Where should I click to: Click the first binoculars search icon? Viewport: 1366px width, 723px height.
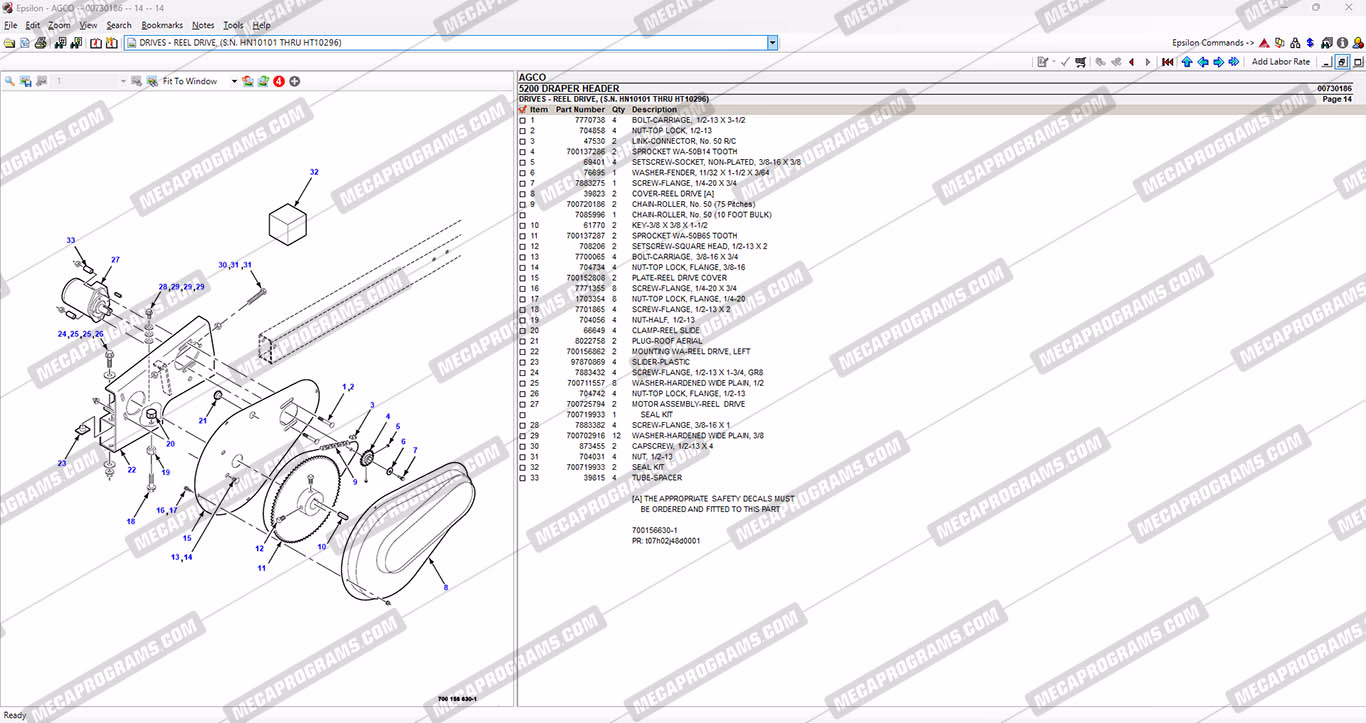61,43
